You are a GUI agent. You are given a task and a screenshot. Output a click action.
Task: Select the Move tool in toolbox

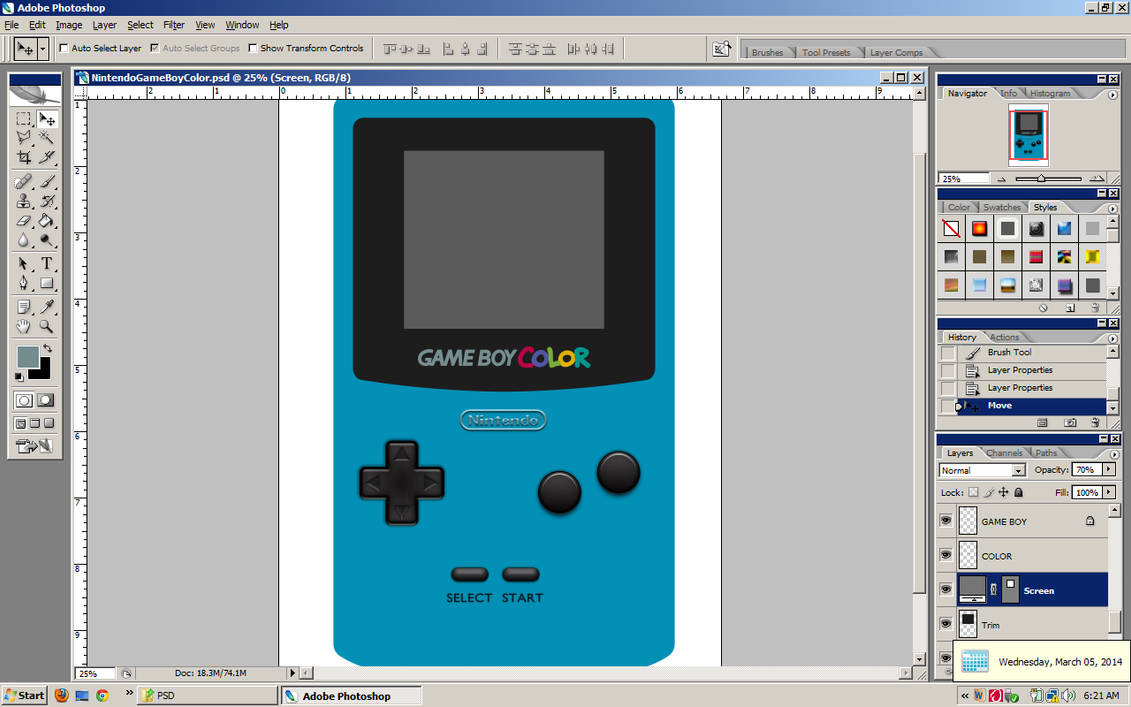click(47, 119)
